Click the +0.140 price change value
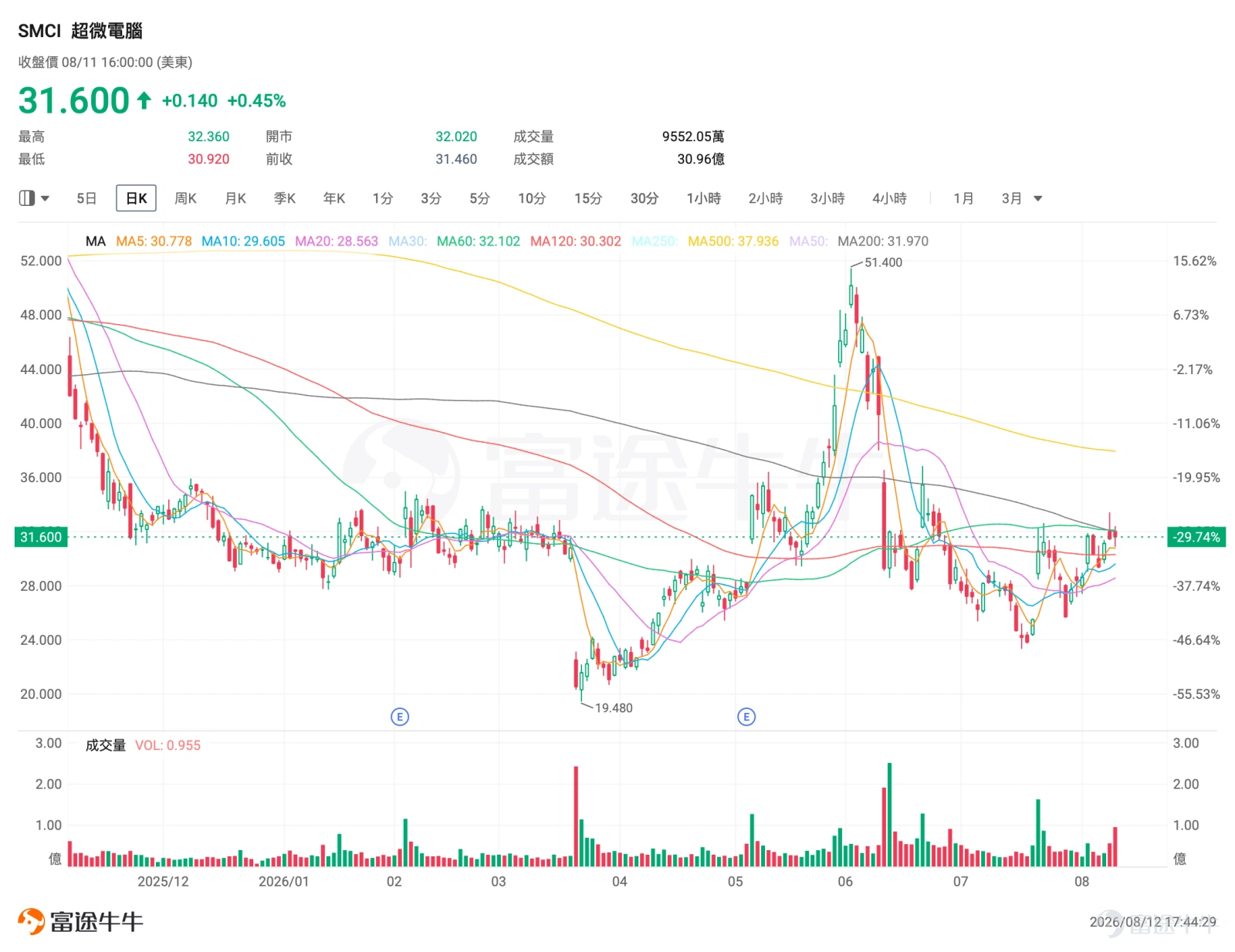Screen dimensions: 1235x952 (x=190, y=101)
